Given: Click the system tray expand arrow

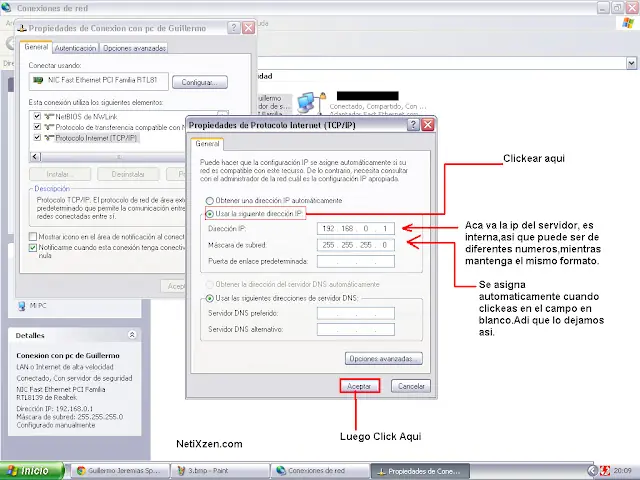Looking at the screenshot, I should click(592, 471).
